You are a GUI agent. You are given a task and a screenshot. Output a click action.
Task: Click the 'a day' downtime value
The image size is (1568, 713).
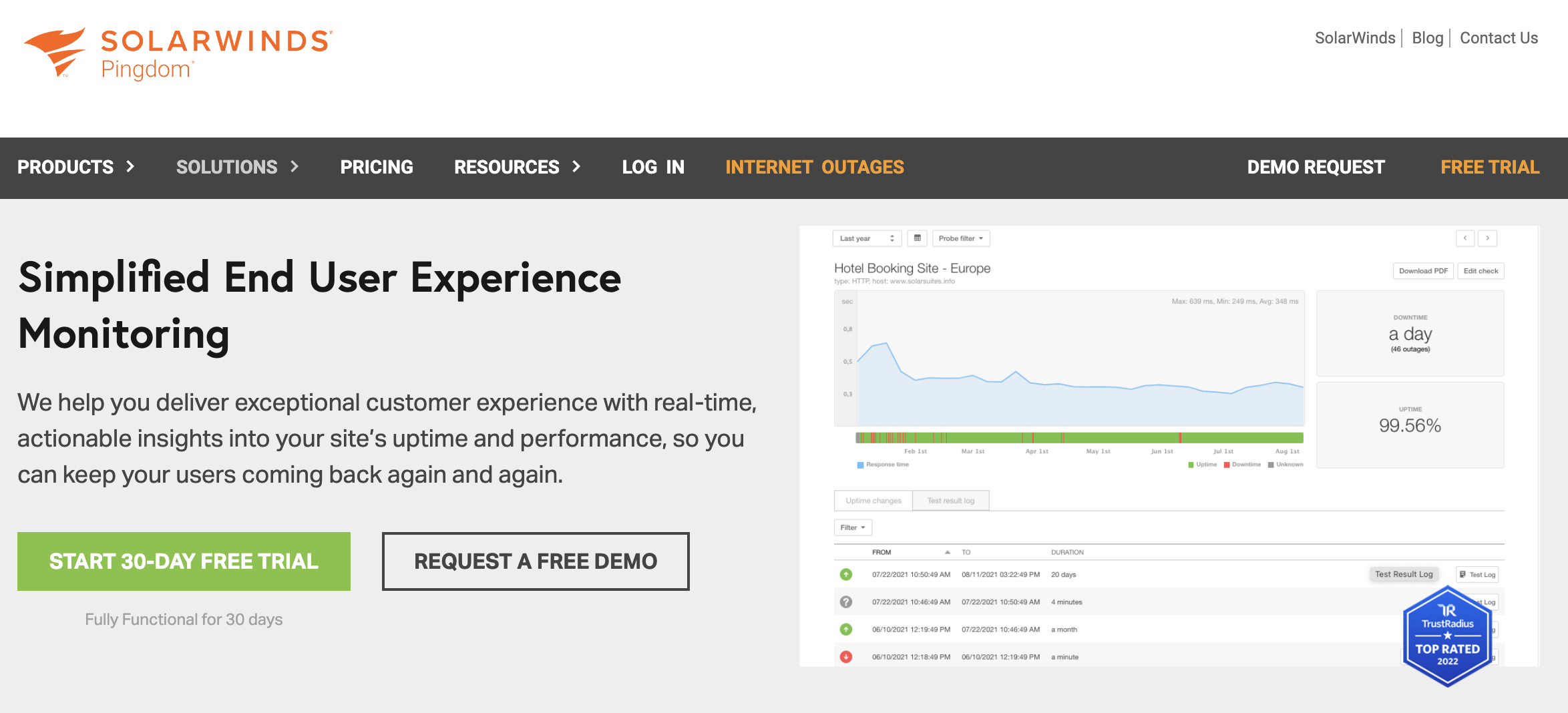(1410, 334)
